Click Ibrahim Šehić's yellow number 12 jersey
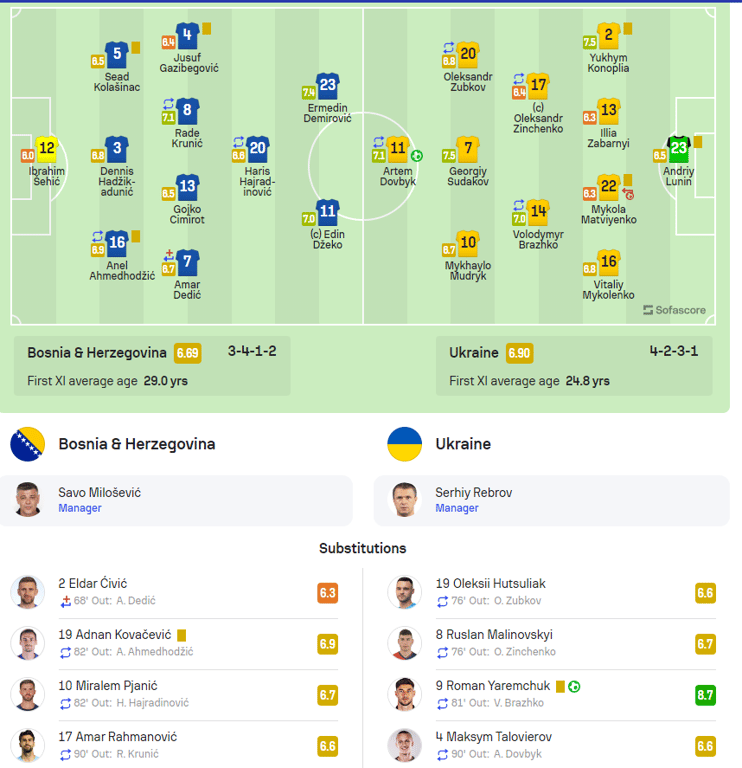The width and height of the screenshot is (742, 768). click(46, 150)
